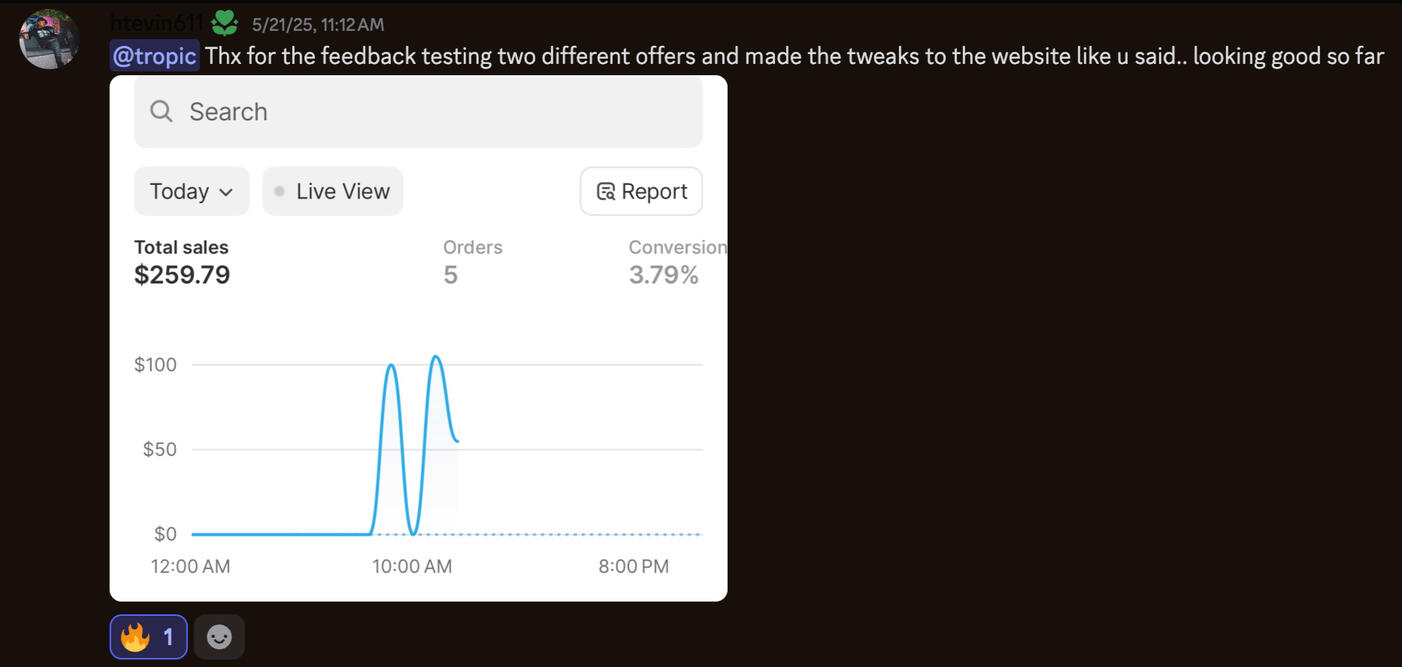The image size is (1402, 667).
Task: Click the add reaction smiley icon
Action: pyautogui.click(x=219, y=637)
